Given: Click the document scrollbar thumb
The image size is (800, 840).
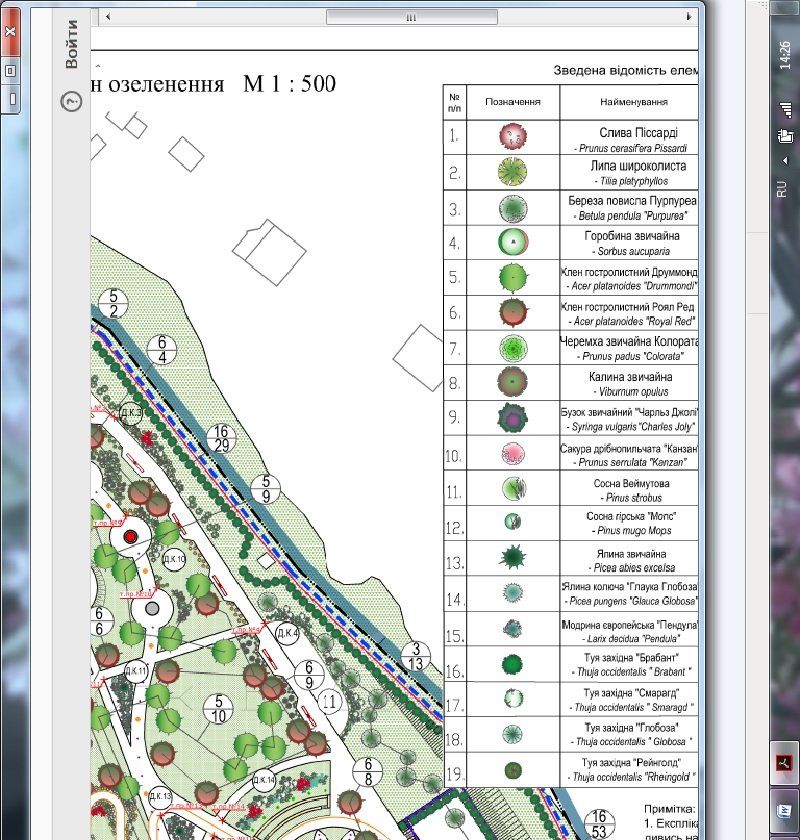Looking at the screenshot, I should tap(411, 17).
